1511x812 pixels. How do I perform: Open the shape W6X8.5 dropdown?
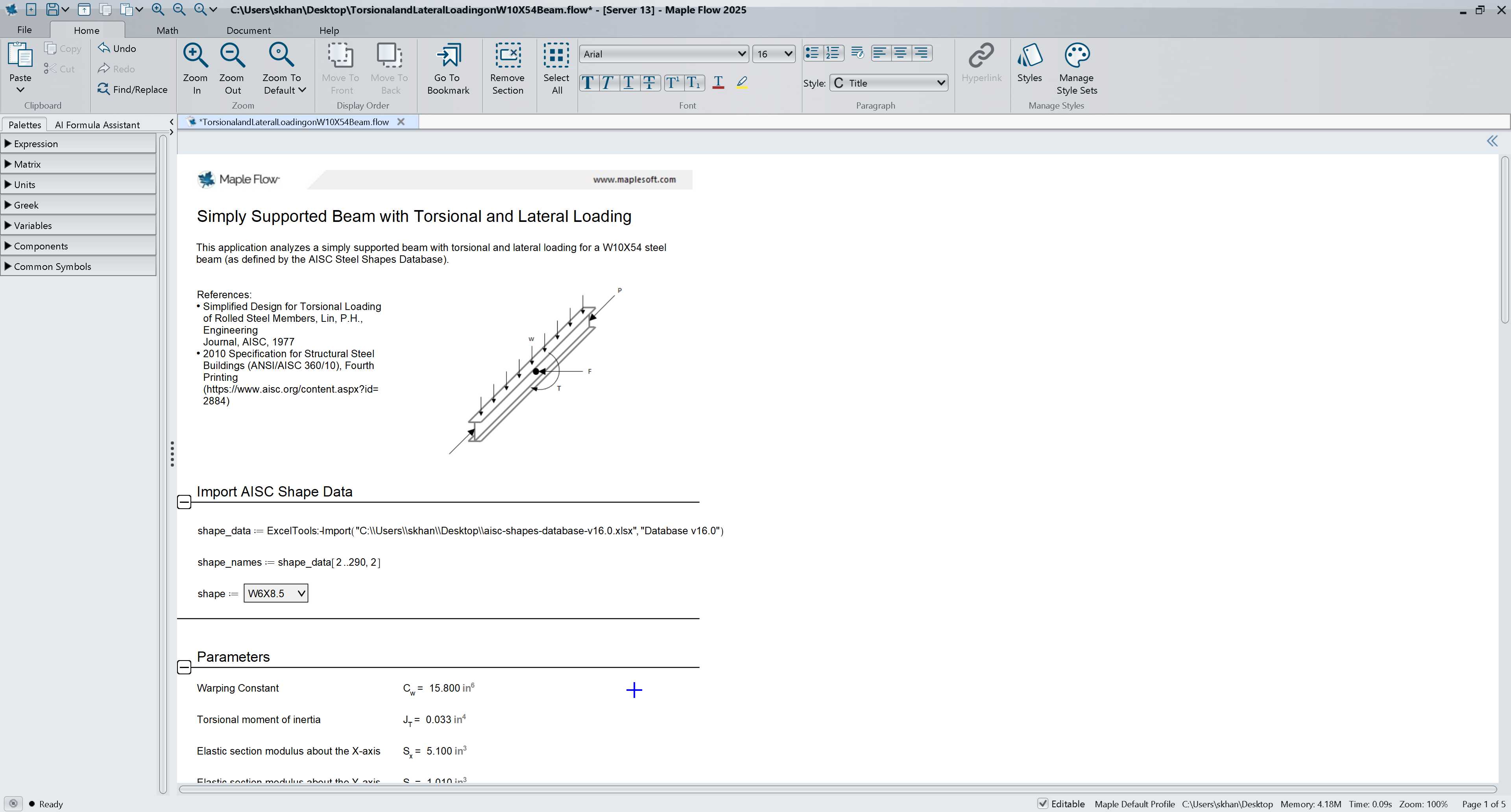(276, 593)
